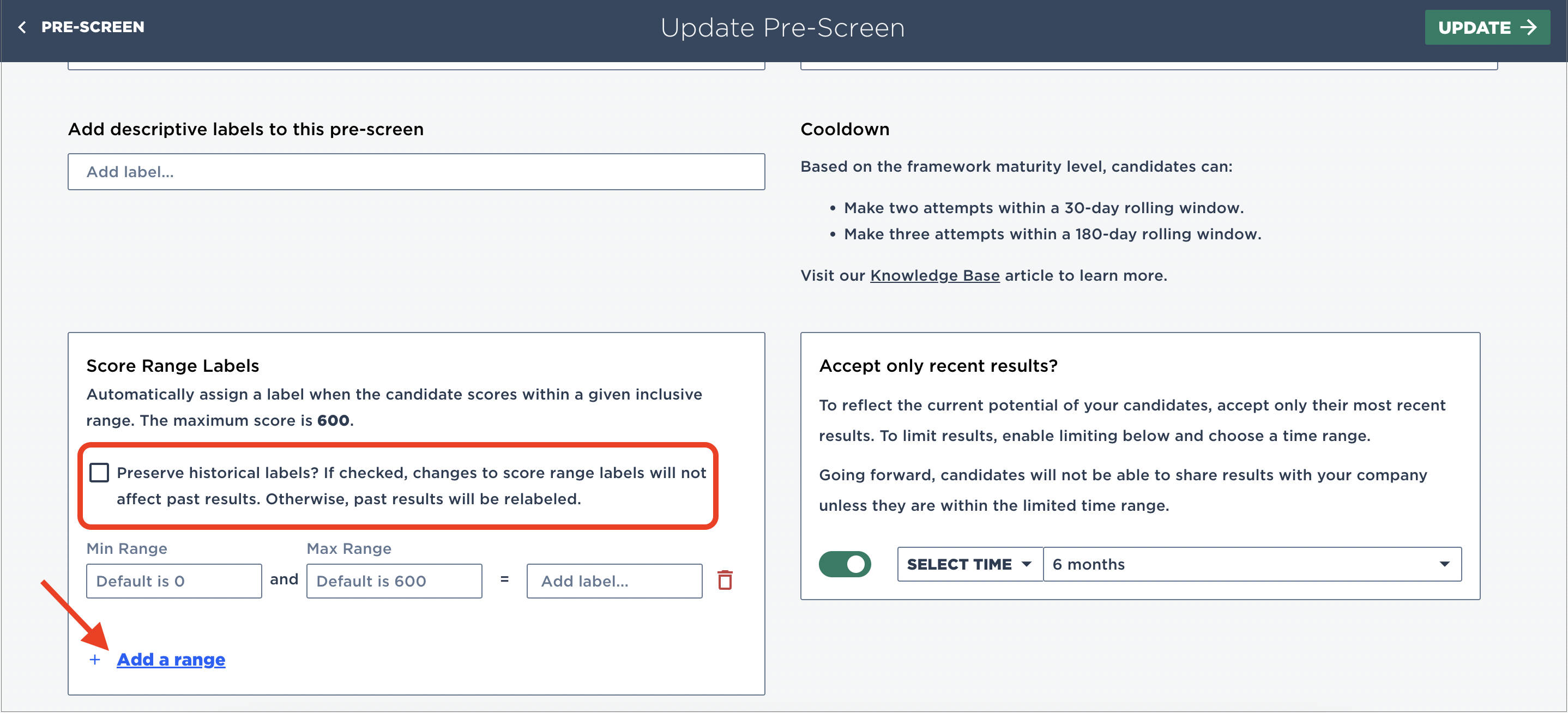Click the Max Range field showing Default is 600
Screen dimensions: 1568x713
394,581
